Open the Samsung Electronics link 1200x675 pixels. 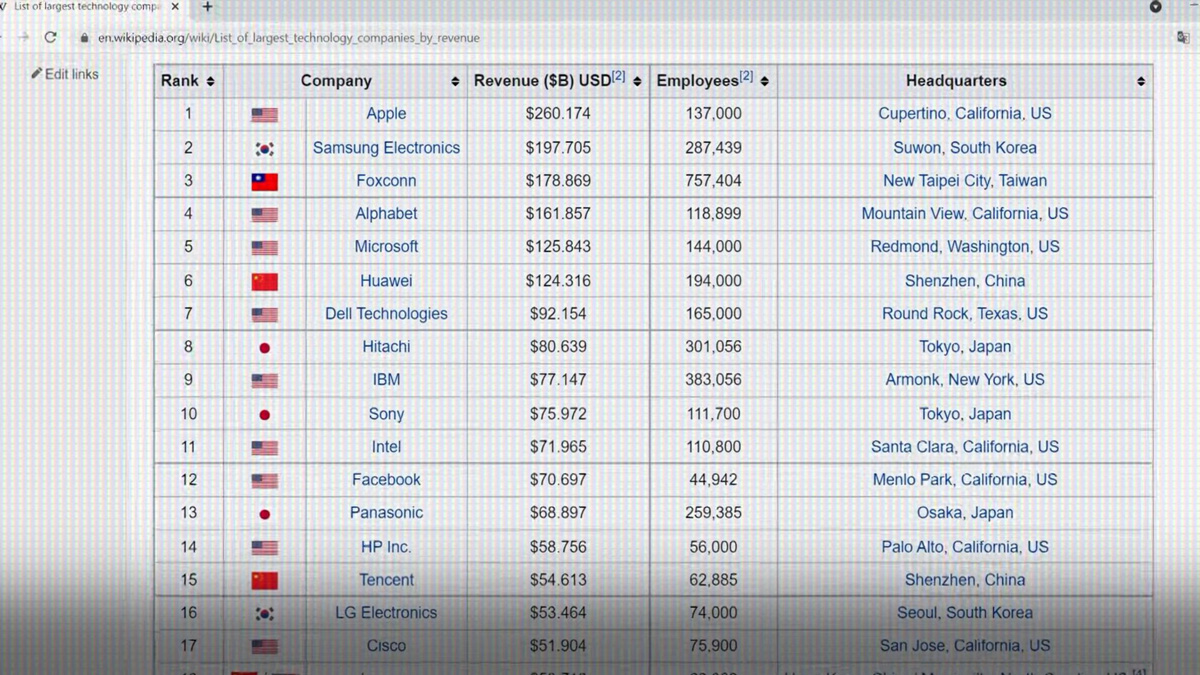(x=386, y=148)
